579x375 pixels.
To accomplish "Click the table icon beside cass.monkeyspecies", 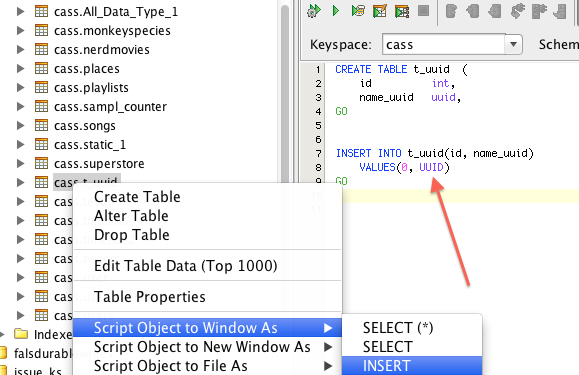I will point(41,30).
